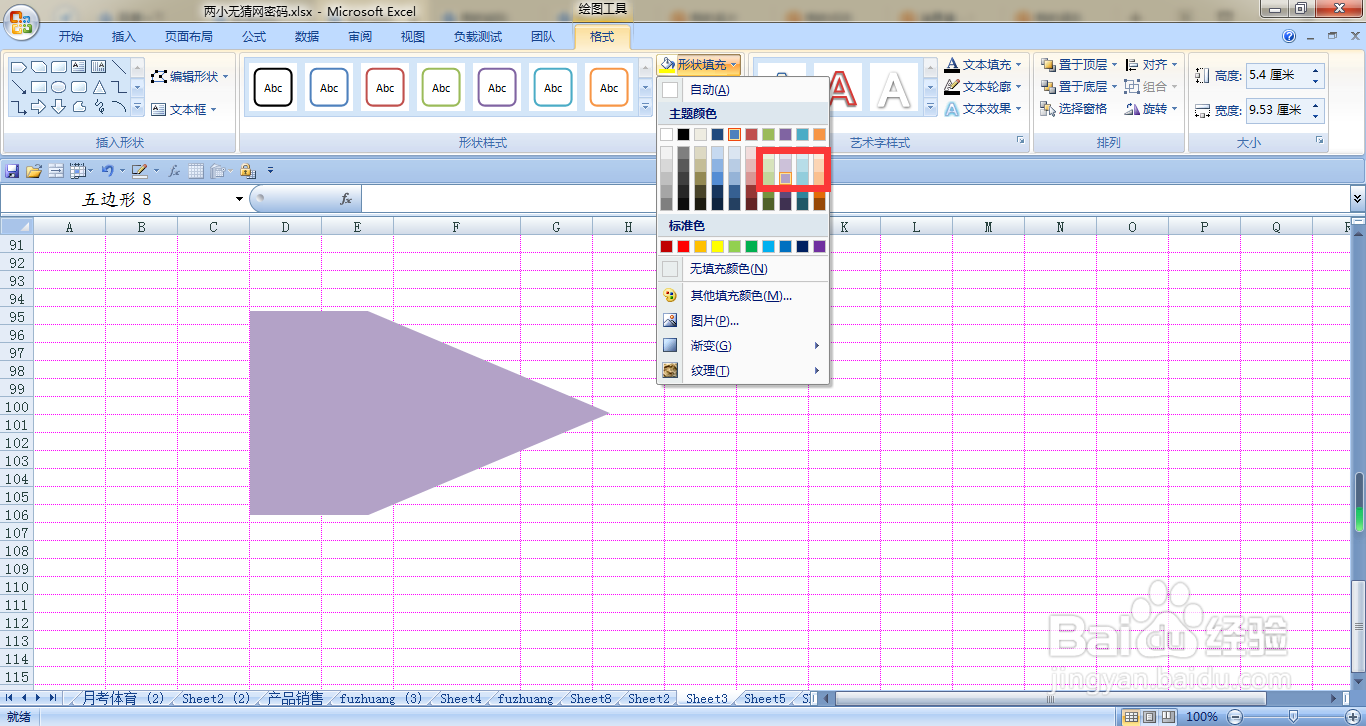Decrease shape width with down stepper
This screenshot has height=726, width=1366.
1315,116
